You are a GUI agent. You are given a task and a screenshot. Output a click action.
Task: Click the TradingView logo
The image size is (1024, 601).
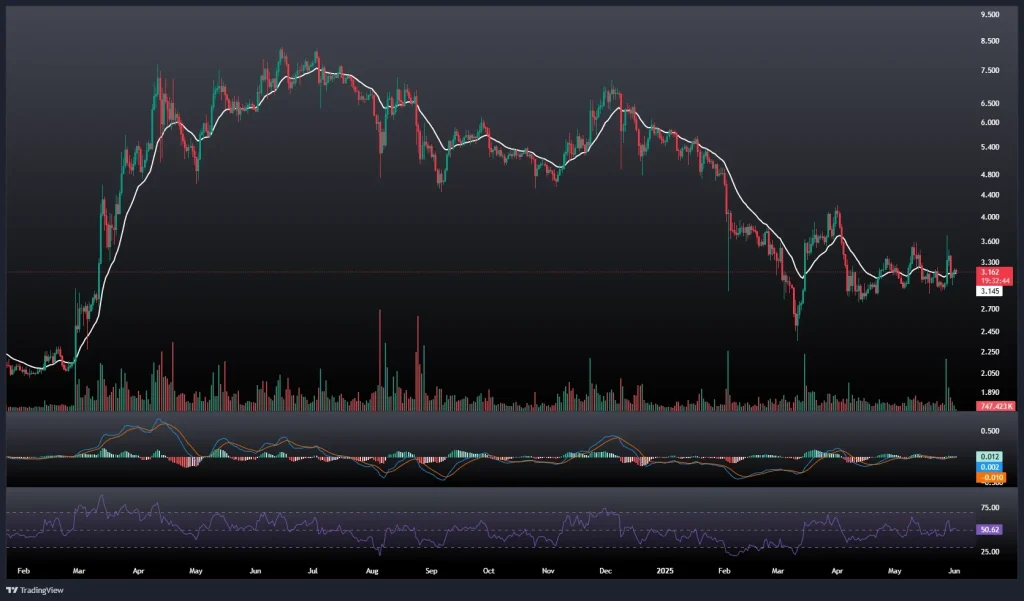pyautogui.click(x=40, y=588)
